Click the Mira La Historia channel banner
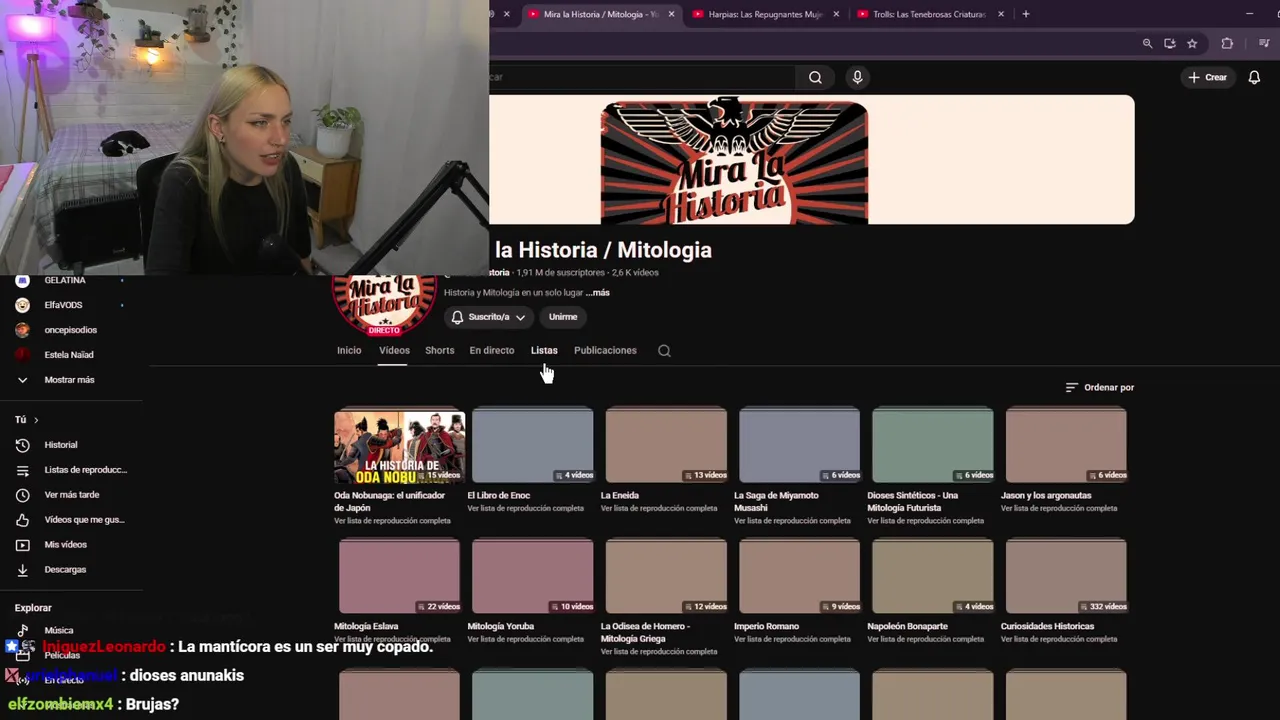The width and height of the screenshot is (1280, 720). pos(812,160)
